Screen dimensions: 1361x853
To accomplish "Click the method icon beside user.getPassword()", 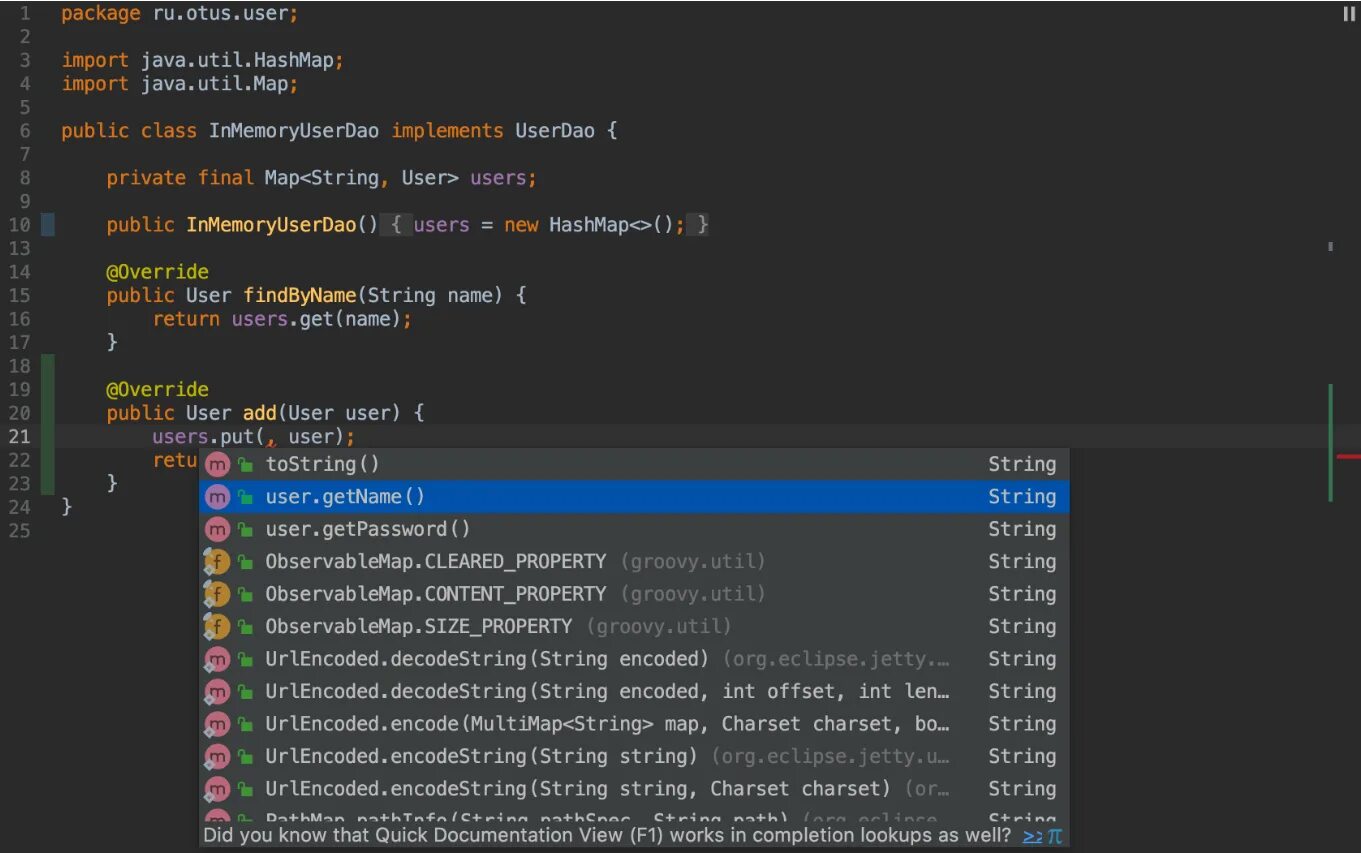I will click(217, 529).
